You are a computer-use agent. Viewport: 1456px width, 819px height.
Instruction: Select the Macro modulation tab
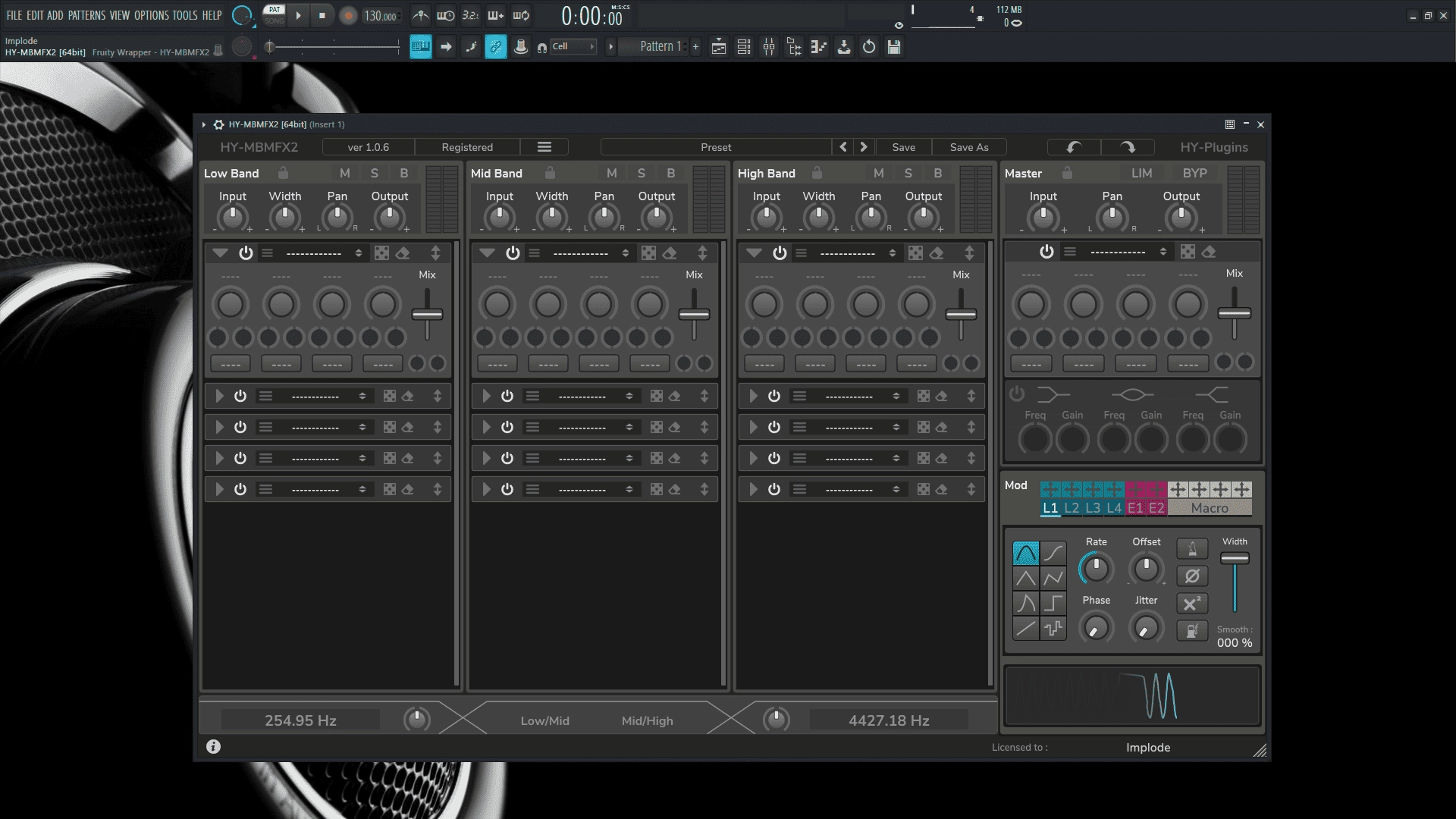click(x=1210, y=508)
